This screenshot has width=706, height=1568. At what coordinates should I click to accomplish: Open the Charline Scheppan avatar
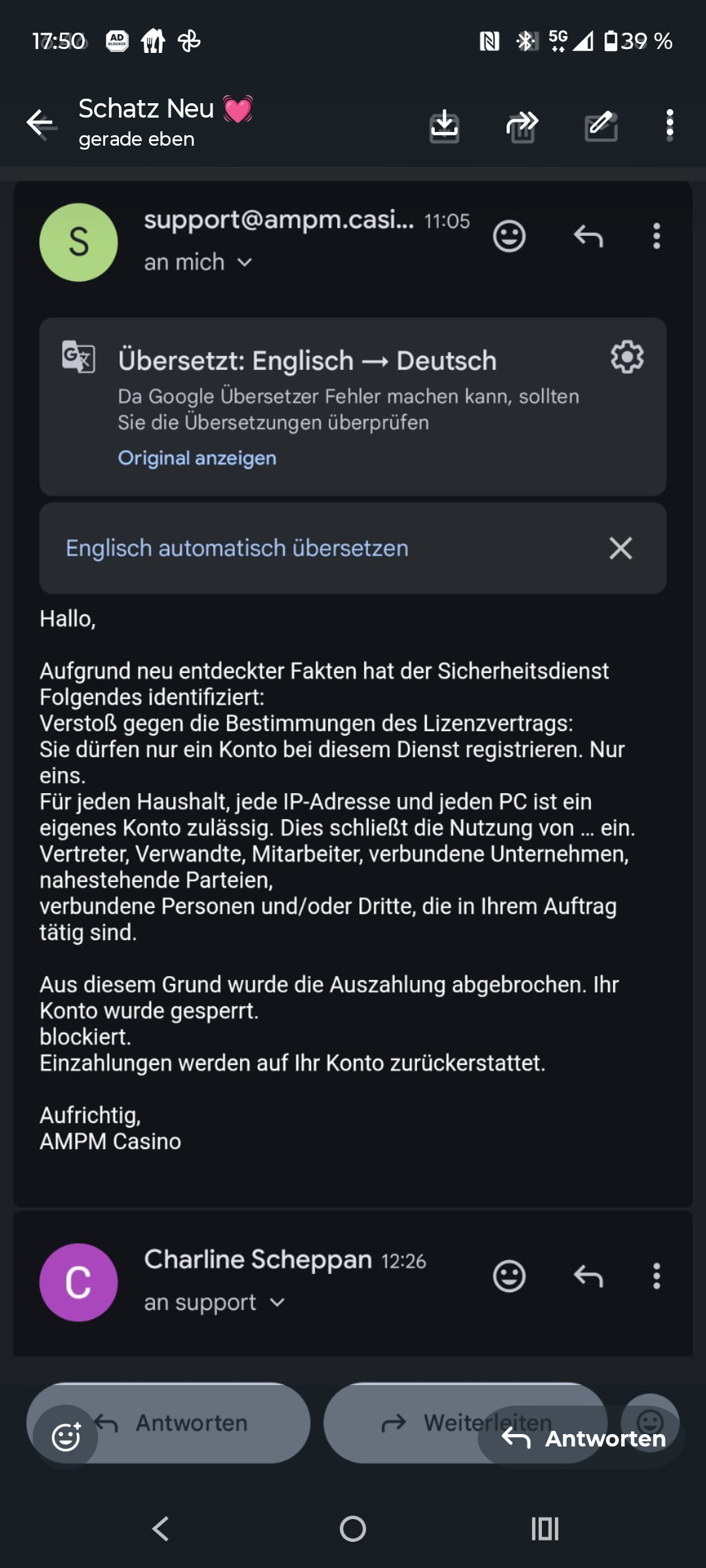pos(78,1282)
